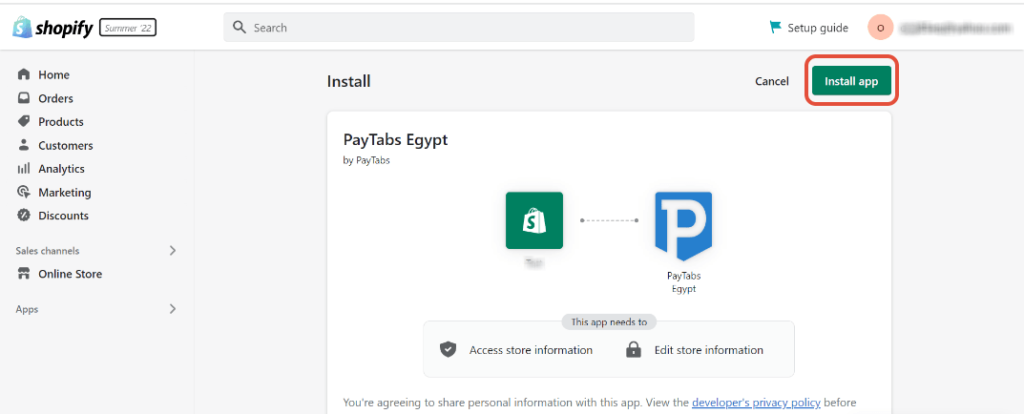The width and height of the screenshot is (1024, 414).
Task: Click the green Shopify store tile
Action: pyautogui.click(x=534, y=220)
